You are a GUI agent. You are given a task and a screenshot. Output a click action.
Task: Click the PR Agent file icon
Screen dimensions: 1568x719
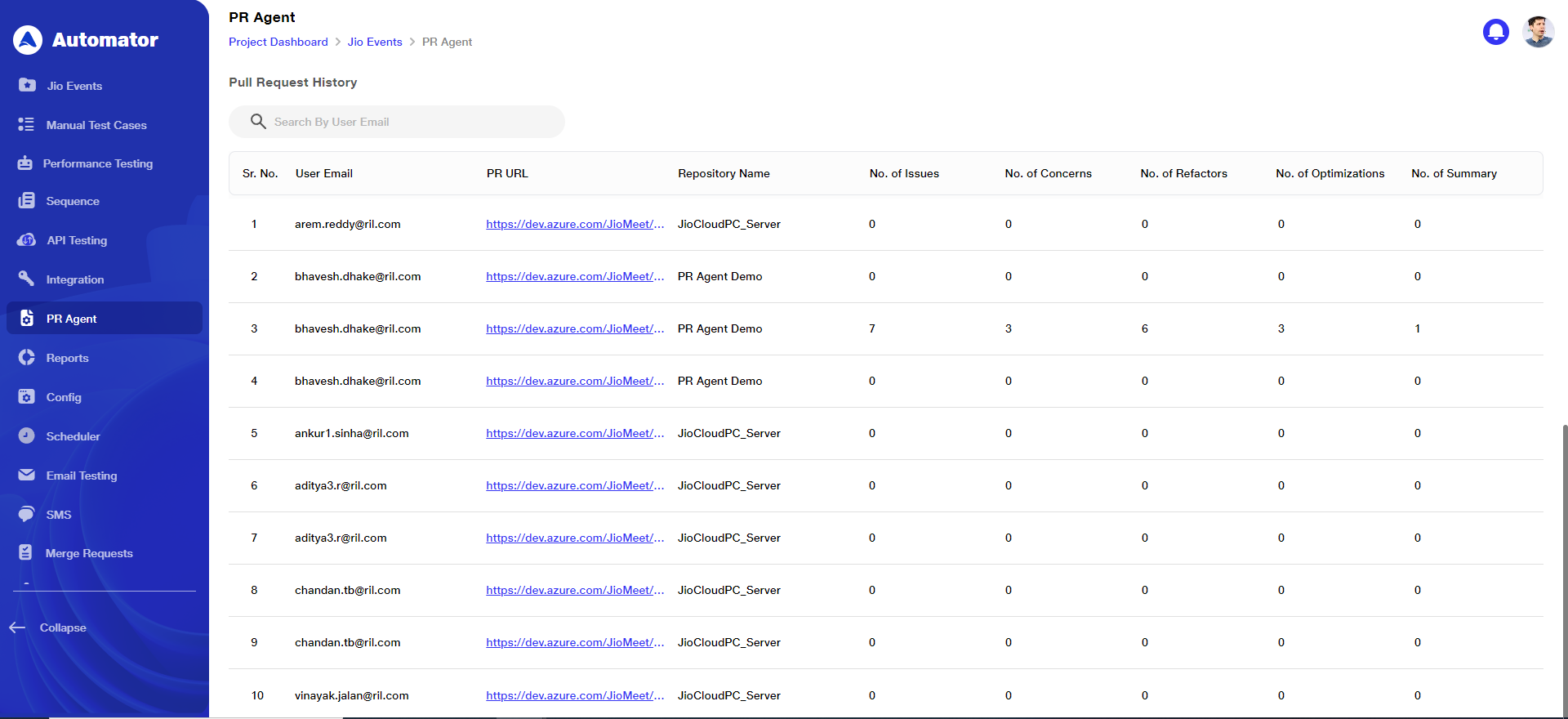click(x=27, y=318)
